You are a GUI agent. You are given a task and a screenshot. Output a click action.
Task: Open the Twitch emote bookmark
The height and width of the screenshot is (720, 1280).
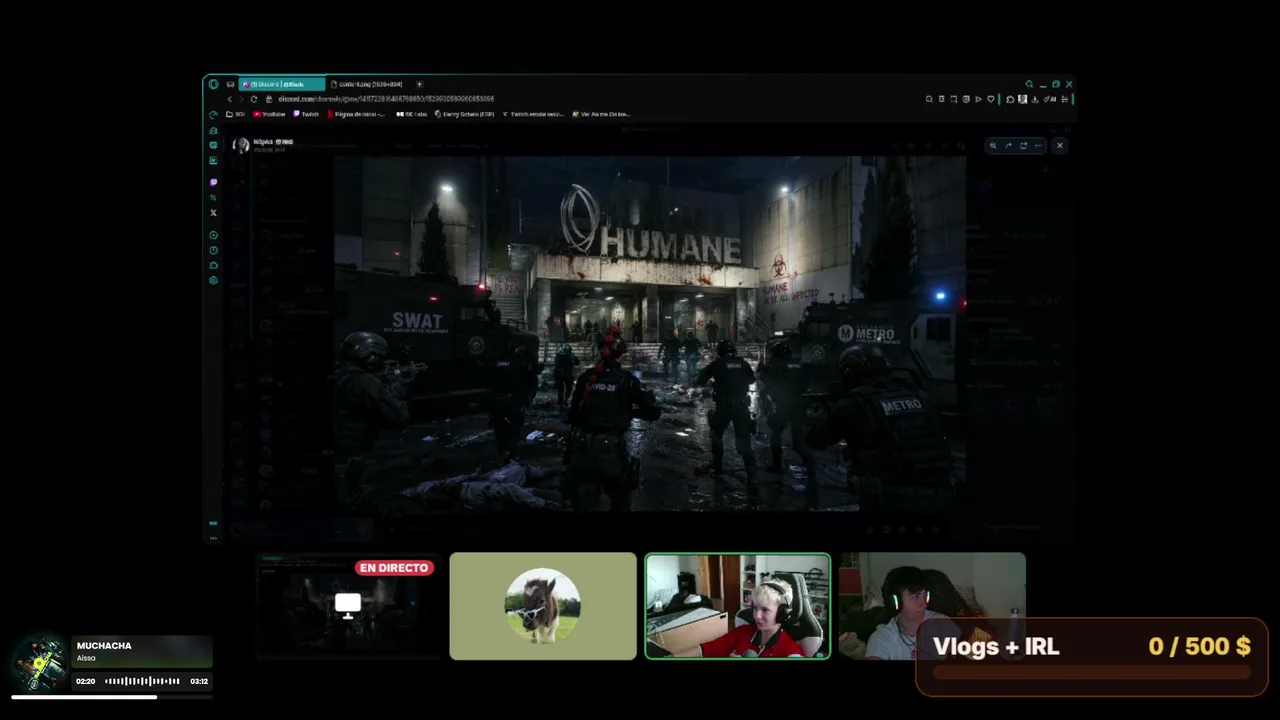533,114
